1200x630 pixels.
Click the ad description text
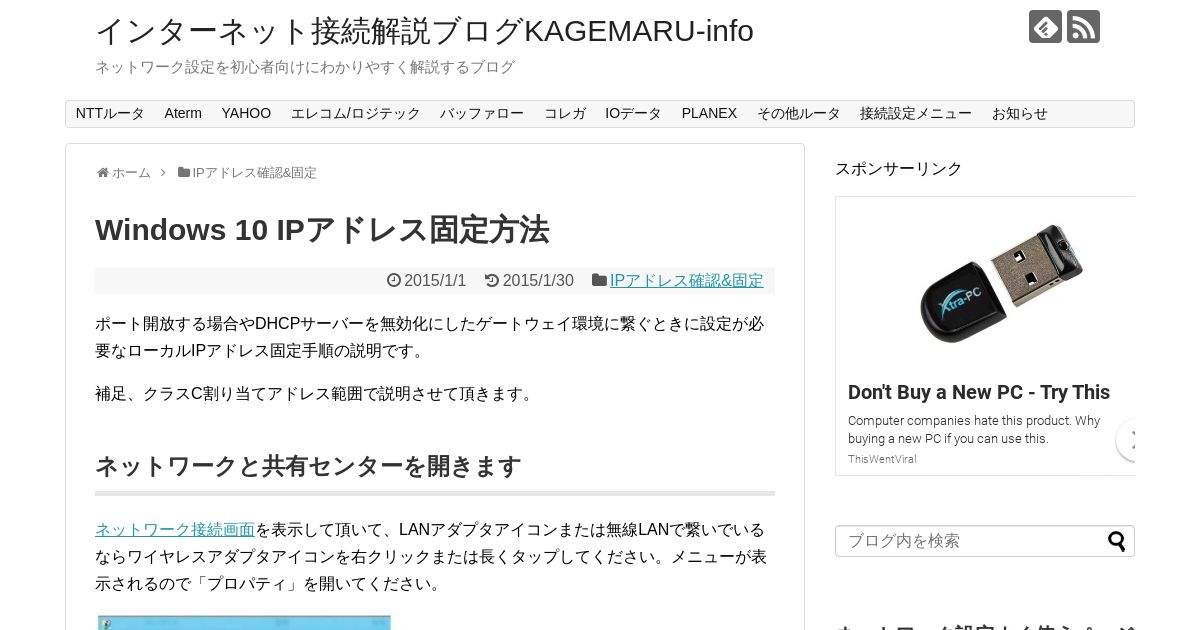pos(974,430)
